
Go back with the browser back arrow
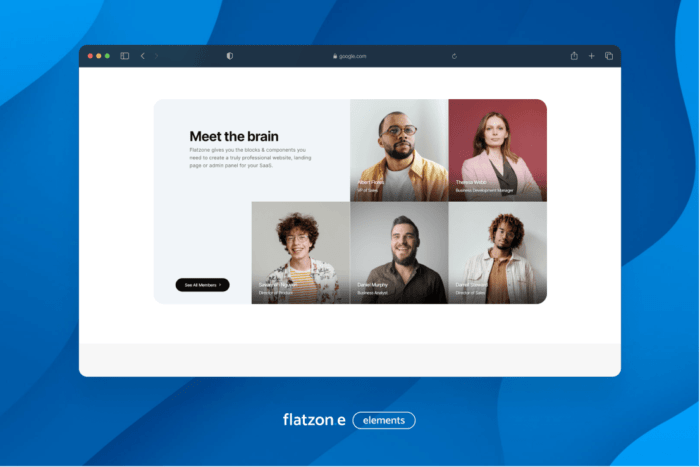(142, 56)
